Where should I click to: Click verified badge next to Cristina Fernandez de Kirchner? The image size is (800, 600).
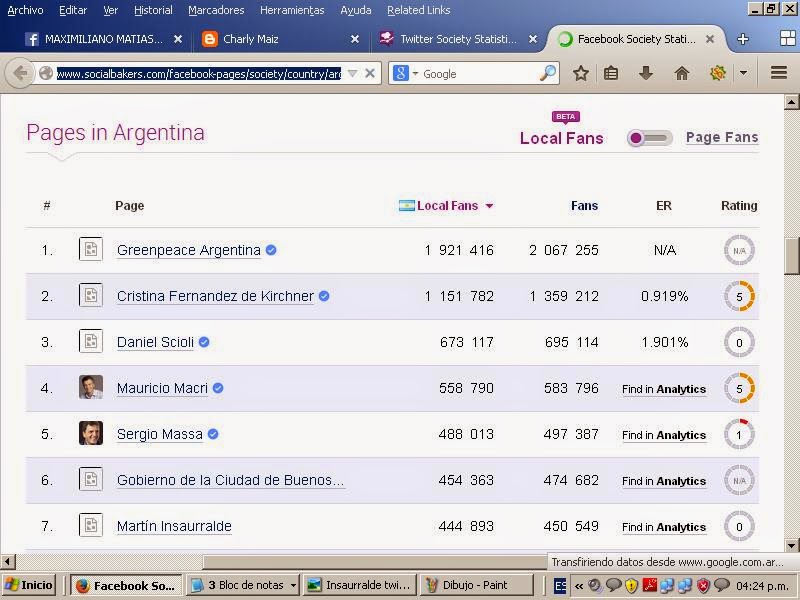coord(324,296)
